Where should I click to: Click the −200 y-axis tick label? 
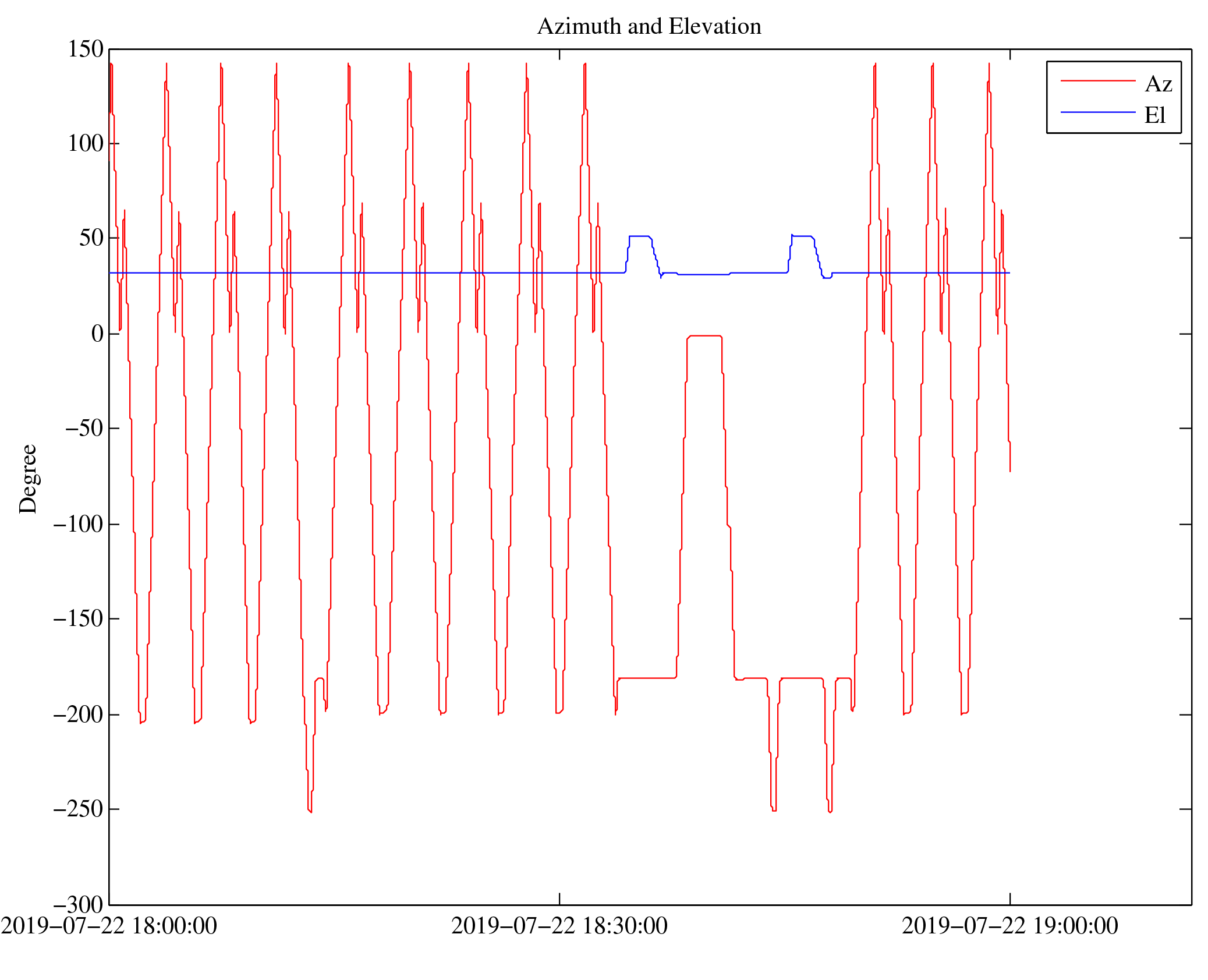click(79, 714)
